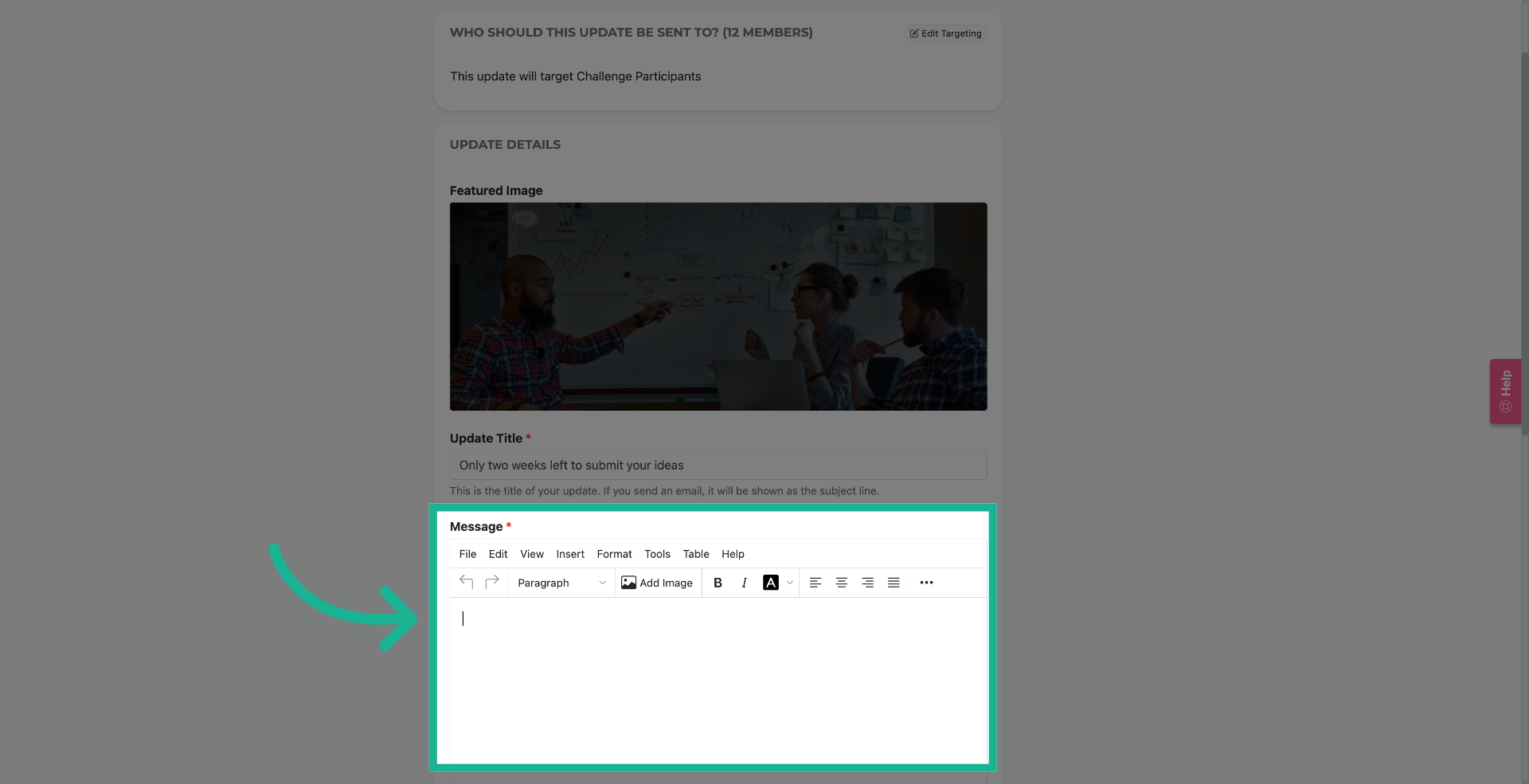Align text left

815,583
